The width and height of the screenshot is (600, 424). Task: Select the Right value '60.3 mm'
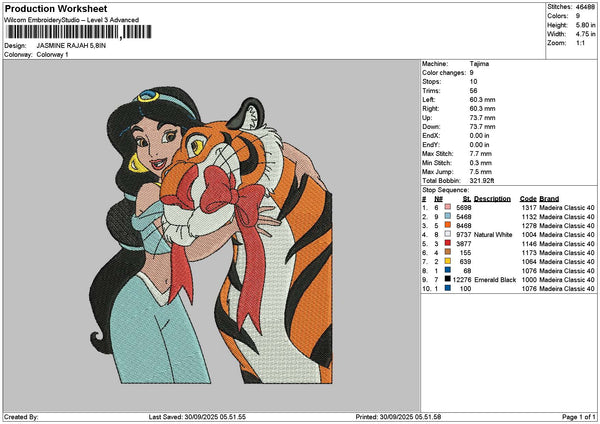482,109
